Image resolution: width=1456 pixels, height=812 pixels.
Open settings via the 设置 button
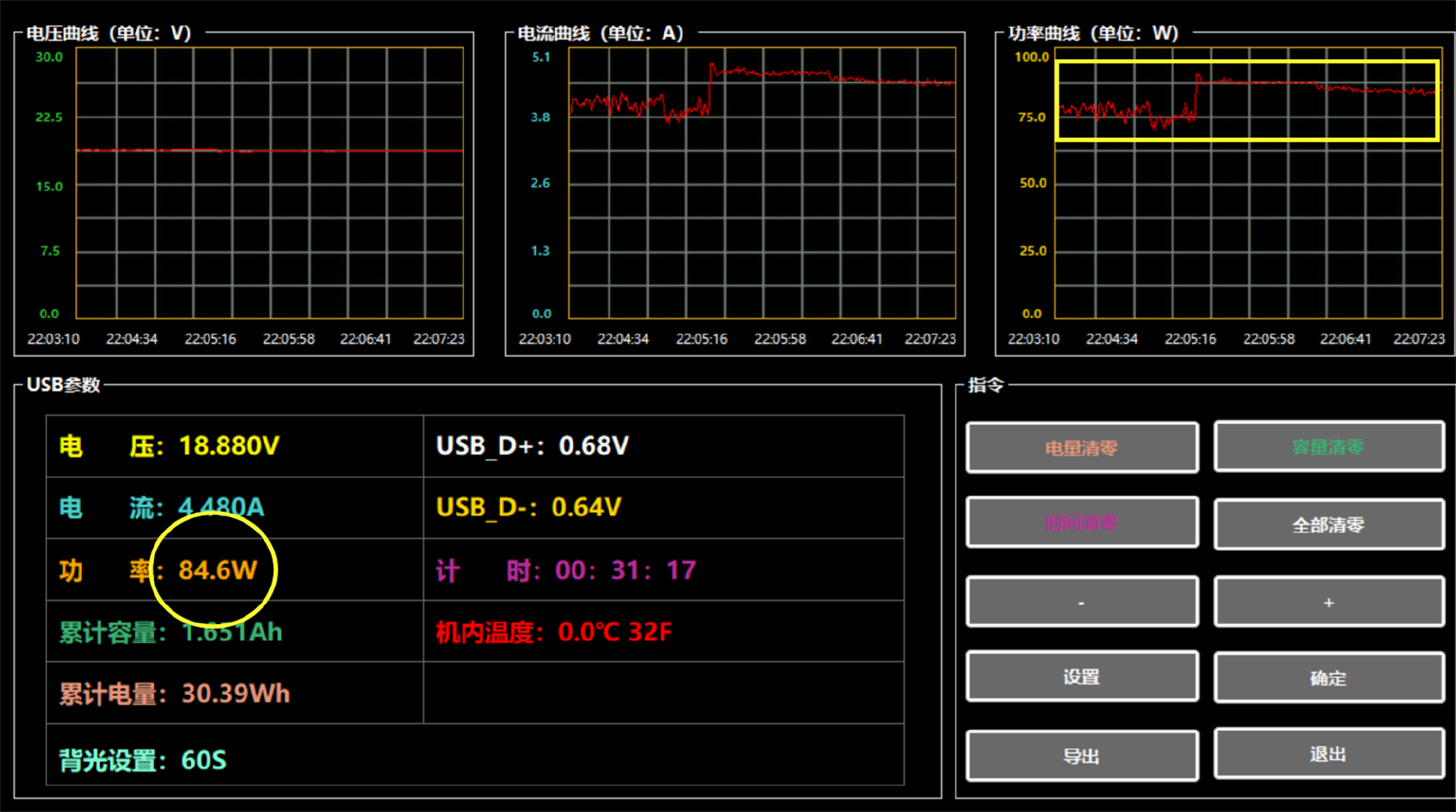click(1082, 676)
